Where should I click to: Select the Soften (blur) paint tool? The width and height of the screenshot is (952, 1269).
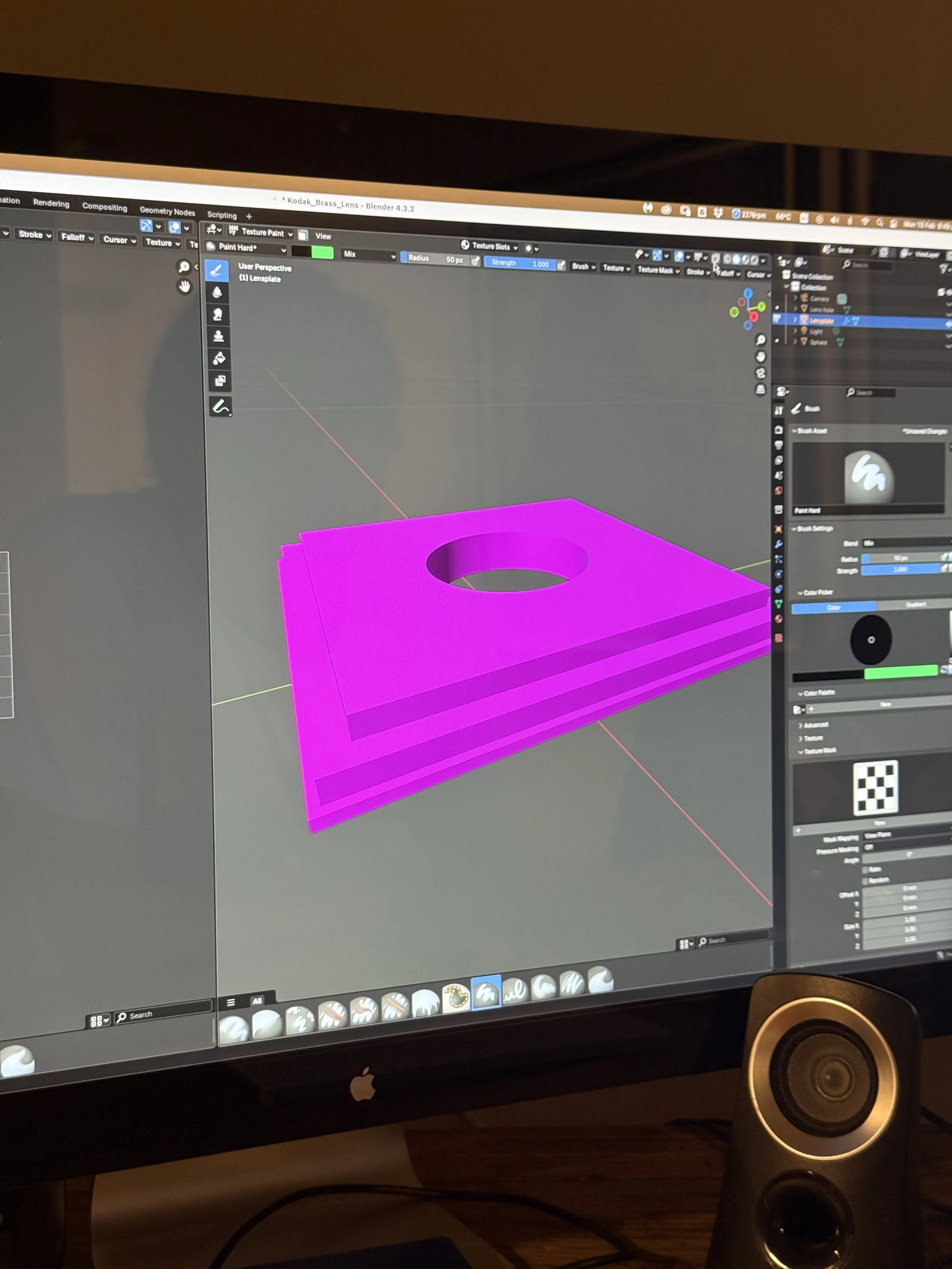217,292
